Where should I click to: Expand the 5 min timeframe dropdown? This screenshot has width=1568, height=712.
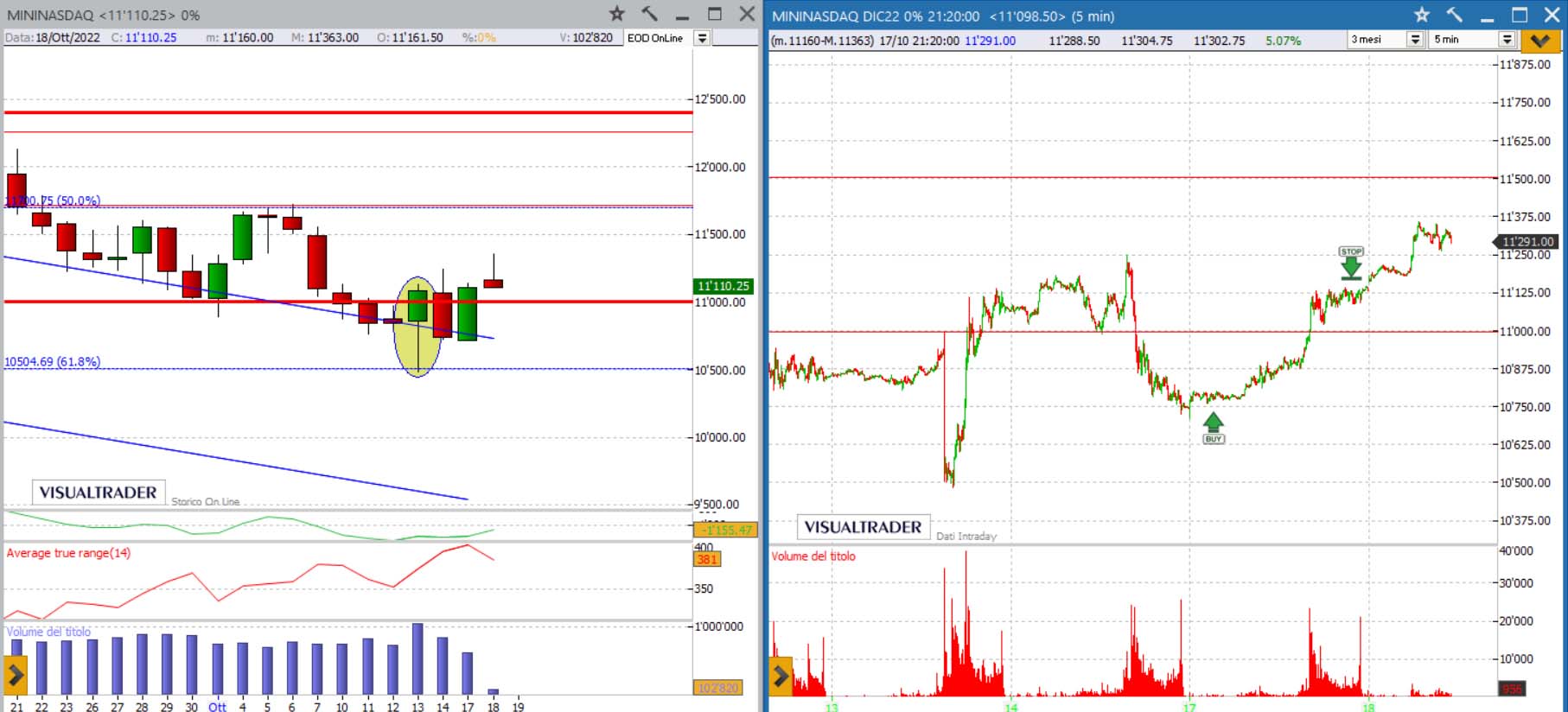(1507, 40)
